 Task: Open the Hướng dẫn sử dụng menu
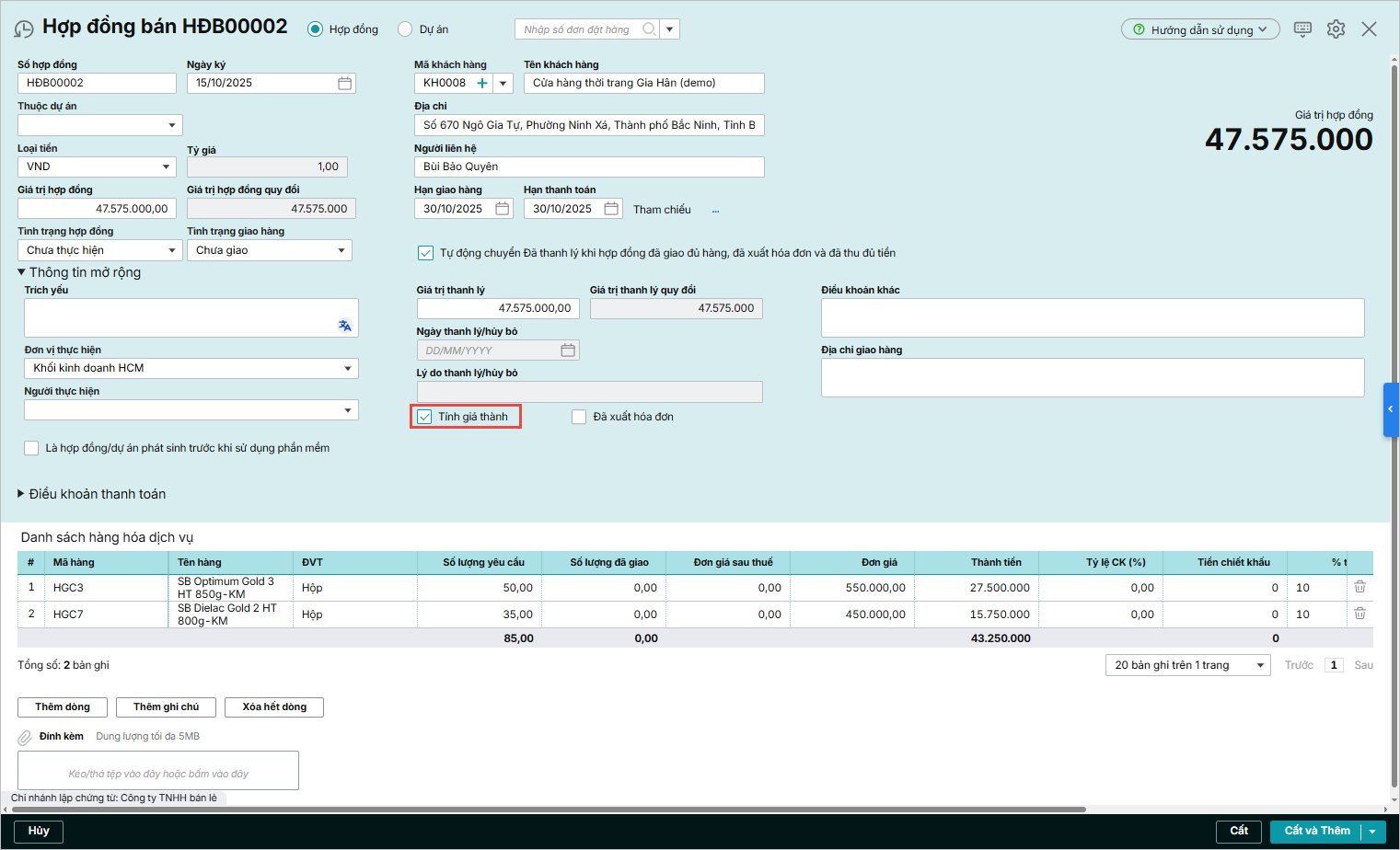coord(1199,29)
